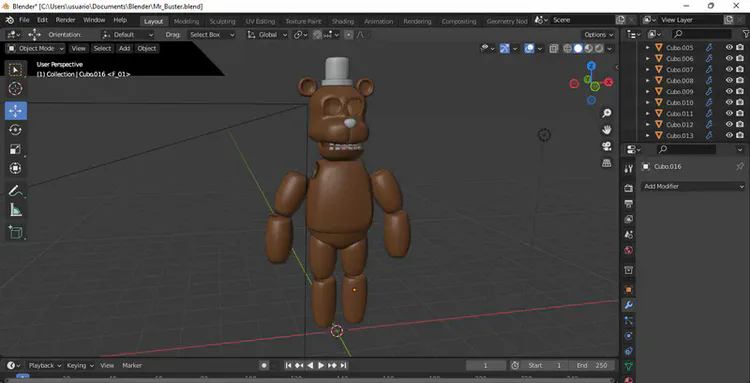The height and width of the screenshot is (383, 750).
Task: Jump to the timeline end frame
Action: [343, 365]
